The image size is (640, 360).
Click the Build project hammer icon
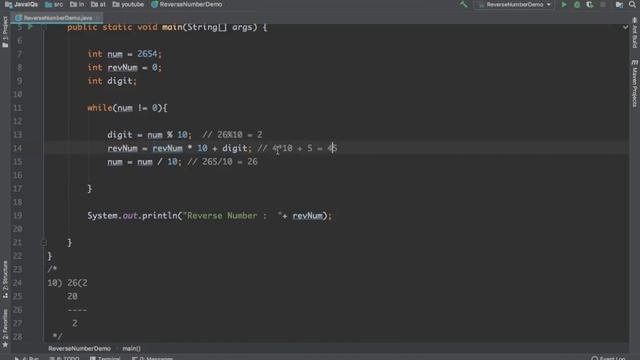464,4
